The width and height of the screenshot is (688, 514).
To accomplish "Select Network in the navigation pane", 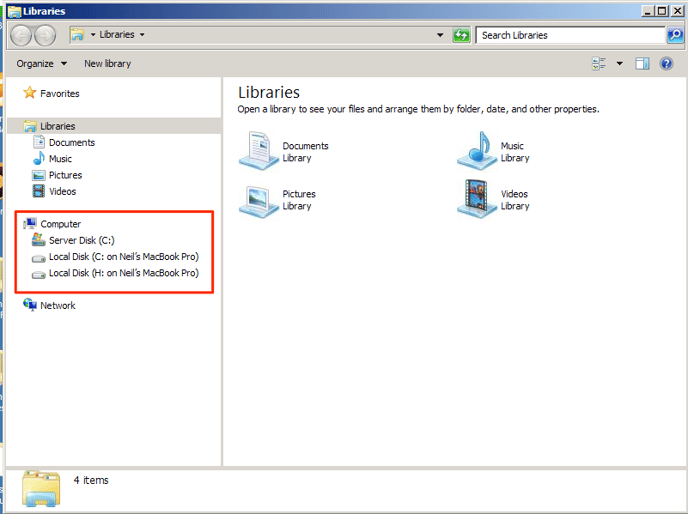I will pyautogui.click(x=57, y=306).
